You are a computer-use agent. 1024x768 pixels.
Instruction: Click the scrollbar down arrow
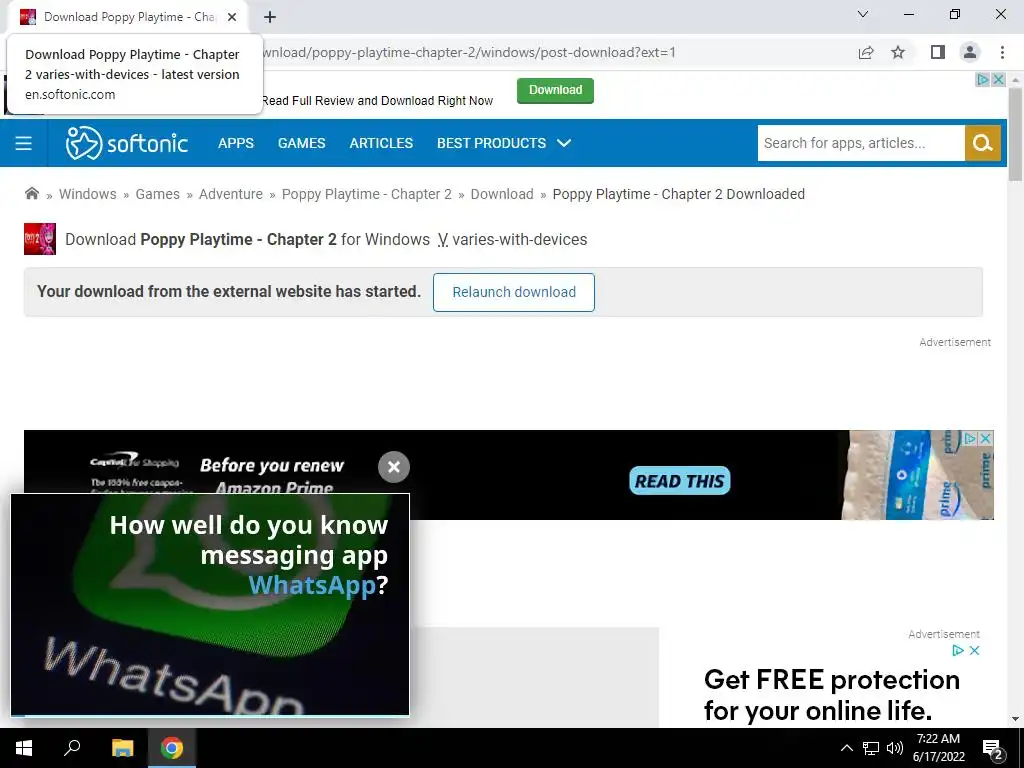1015,719
